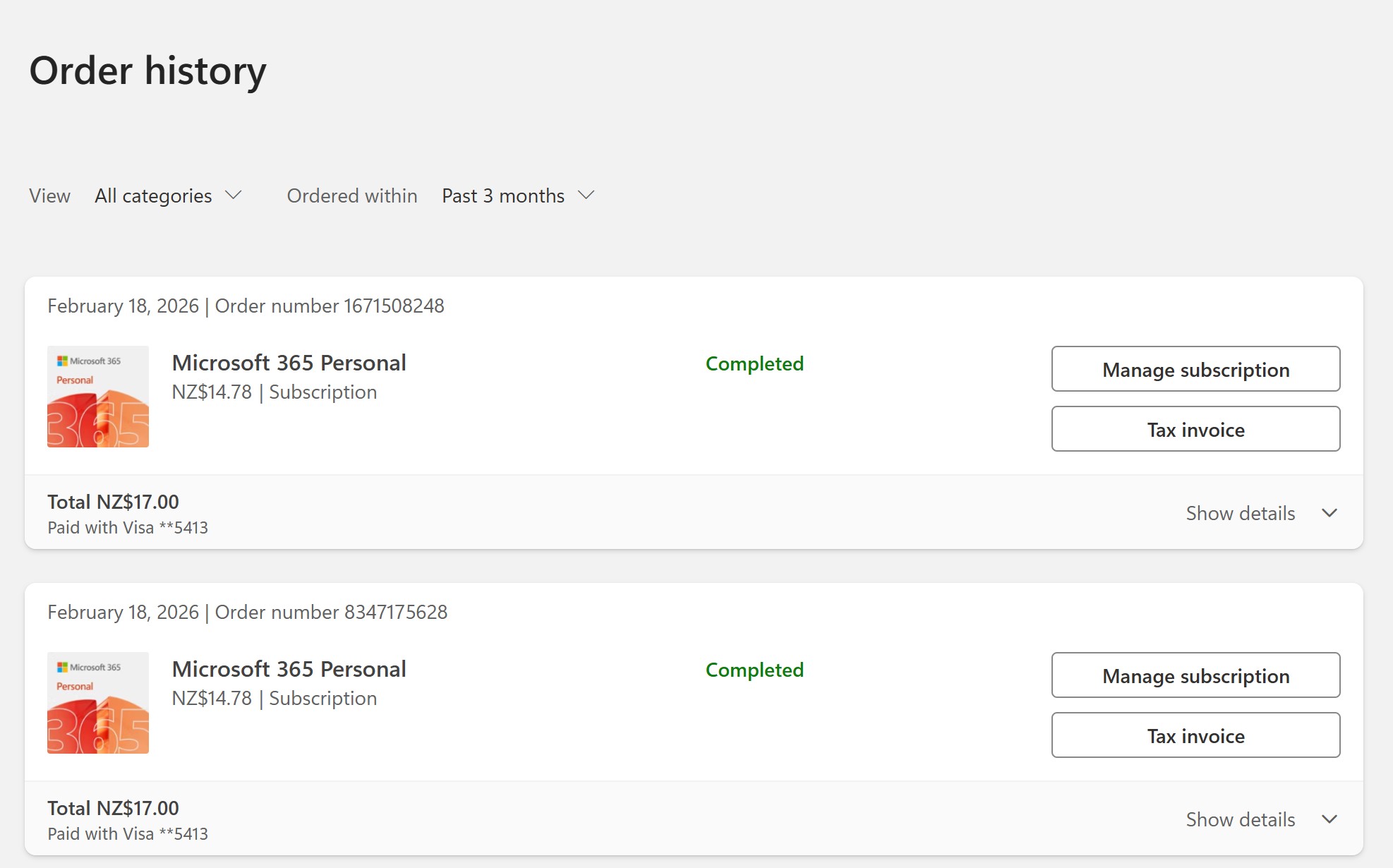This screenshot has height=868, width=1393.
Task: Click the Order number 8347175628 header text
Action: (x=331, y=612)
